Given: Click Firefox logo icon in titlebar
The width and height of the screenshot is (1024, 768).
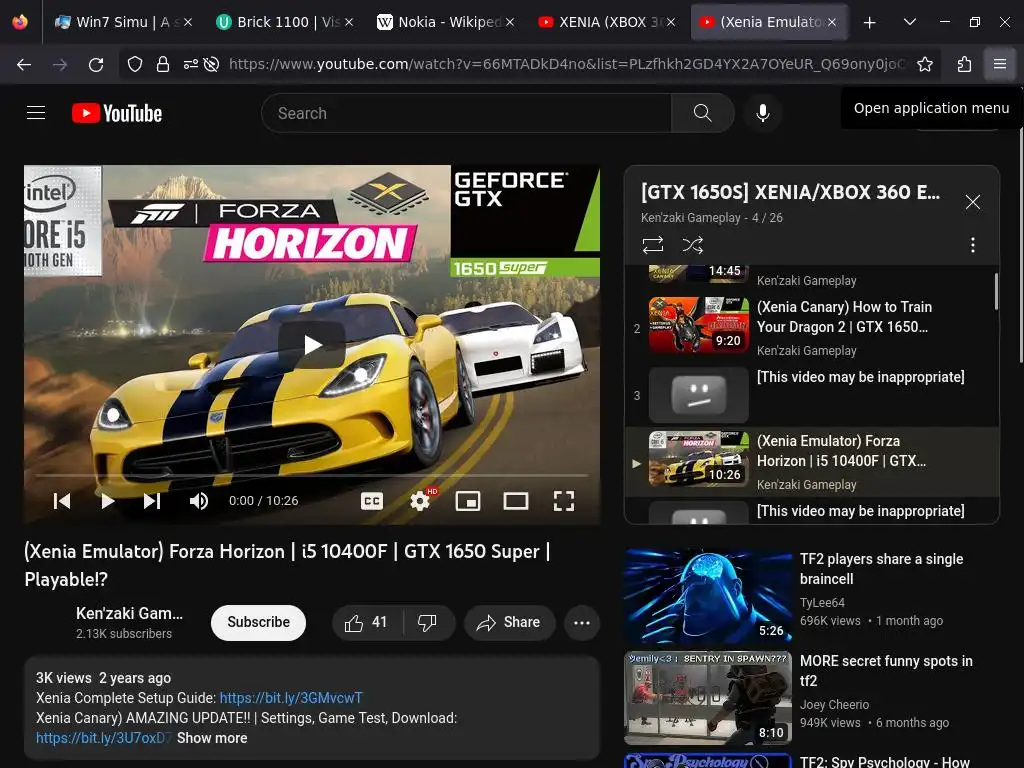Looking at the screenshot, I should coord(20,22).
